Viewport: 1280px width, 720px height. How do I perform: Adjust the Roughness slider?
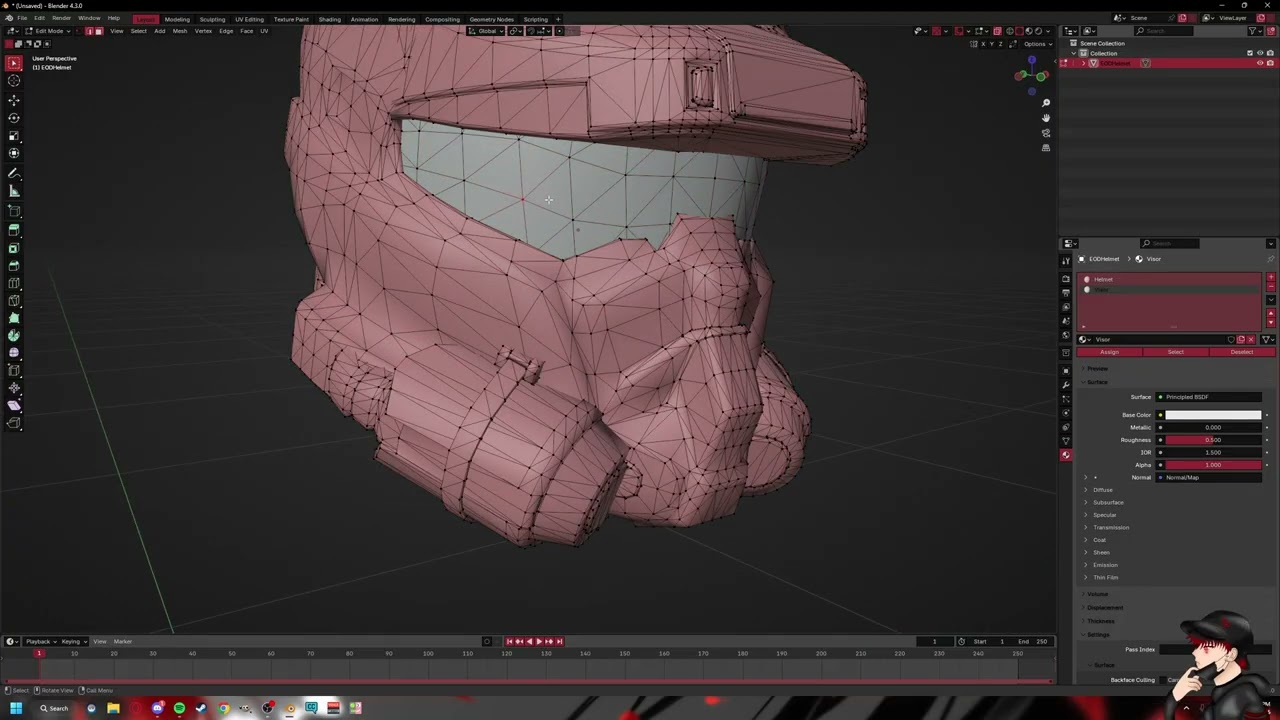click(x=1212, y=440)
